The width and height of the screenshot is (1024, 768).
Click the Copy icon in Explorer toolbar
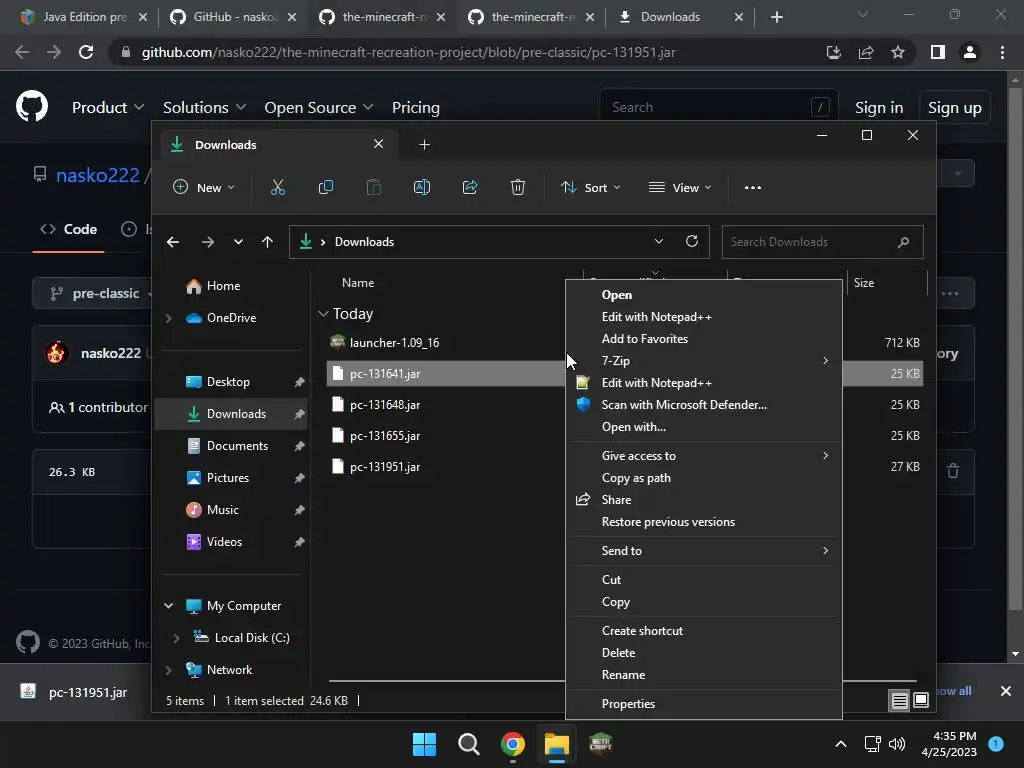click(x=325, y=187)
